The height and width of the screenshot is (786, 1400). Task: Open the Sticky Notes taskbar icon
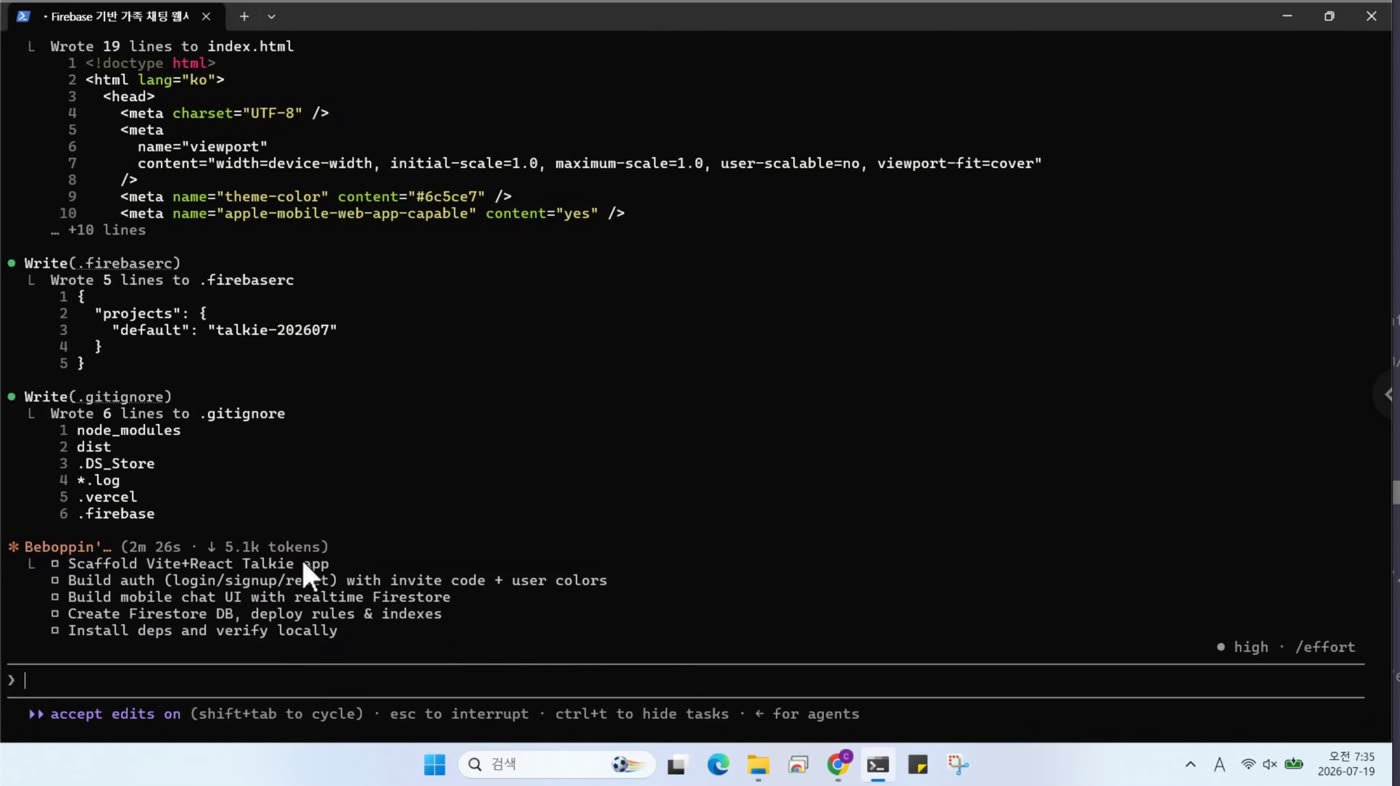[918, 765]
